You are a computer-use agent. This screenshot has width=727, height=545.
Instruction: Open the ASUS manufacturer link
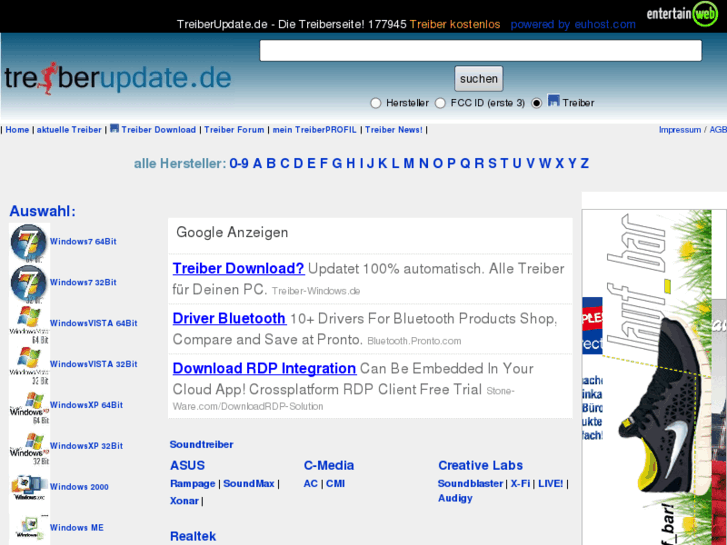coord(187,465)
